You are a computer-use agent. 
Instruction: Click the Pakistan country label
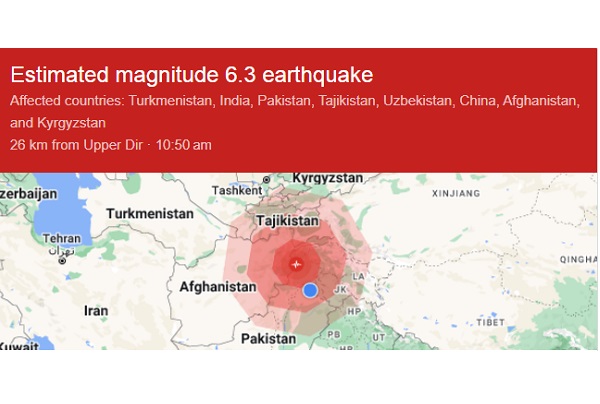coord(269,339)
